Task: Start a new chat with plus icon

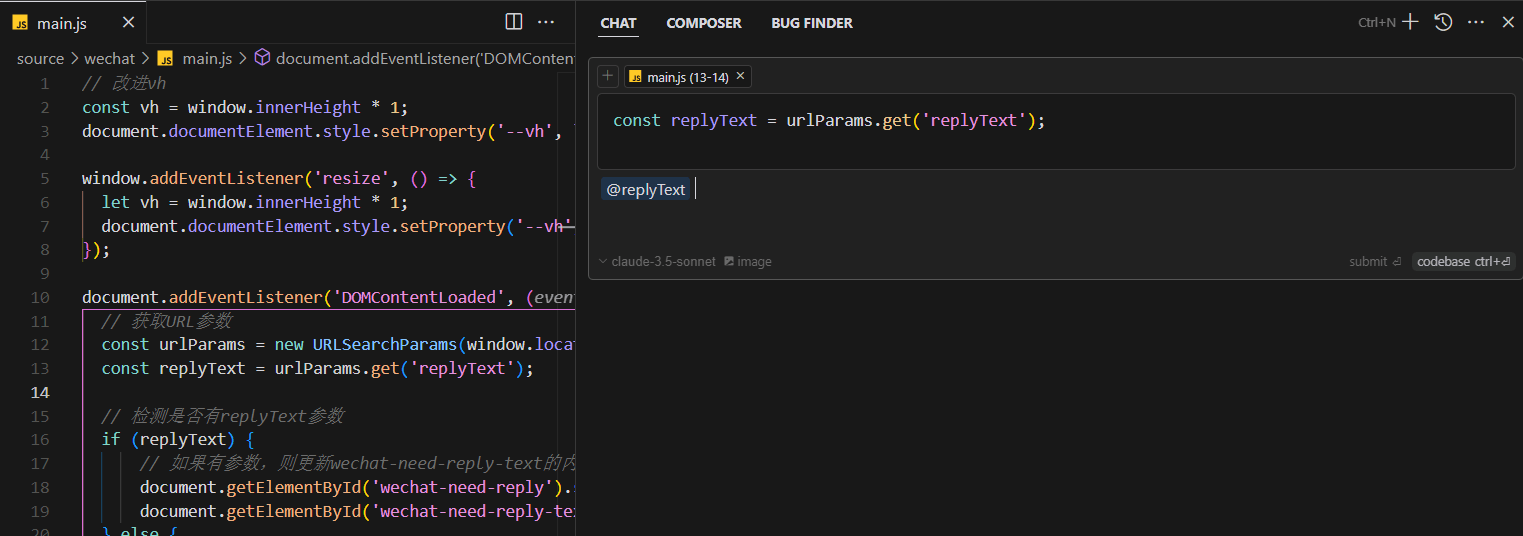Action: pyautogui.click(x=1410, y=22)
